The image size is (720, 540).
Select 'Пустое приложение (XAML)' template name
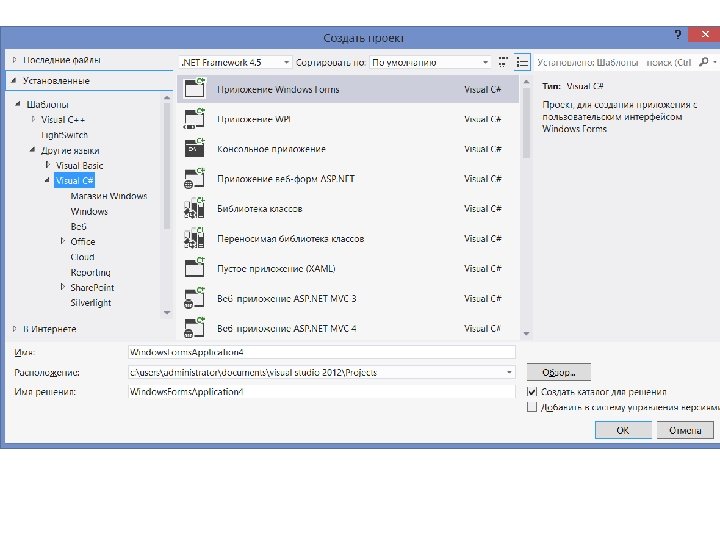click(x=276, y=268)
